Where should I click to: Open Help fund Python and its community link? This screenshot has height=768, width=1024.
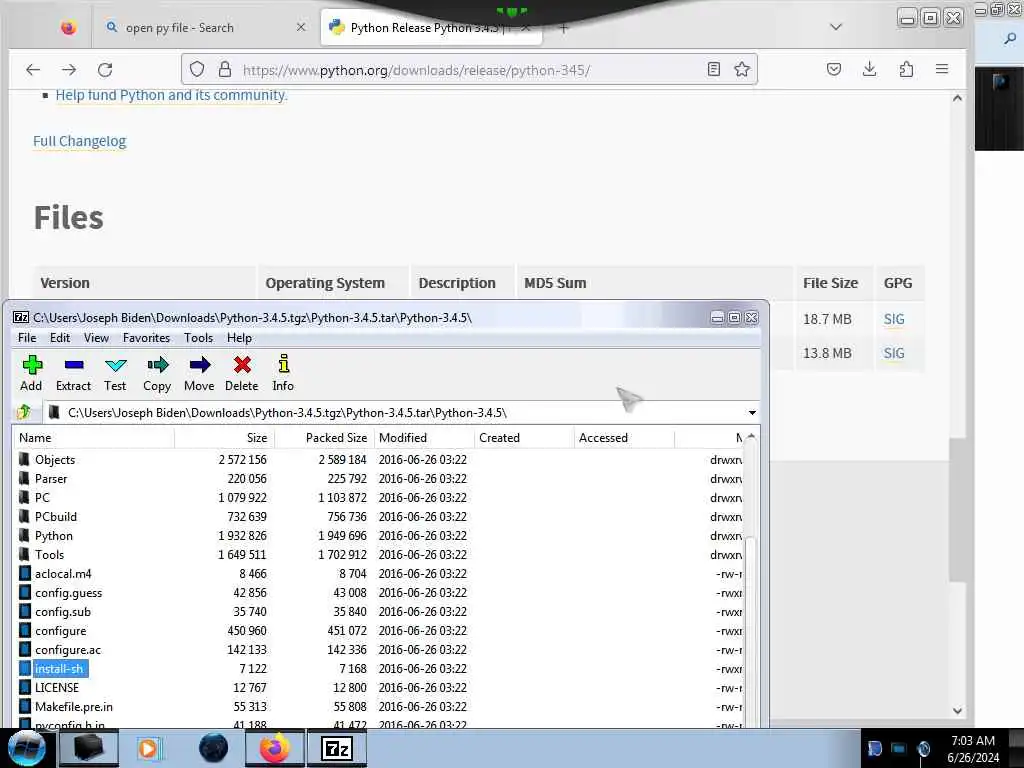pos(171,95)
